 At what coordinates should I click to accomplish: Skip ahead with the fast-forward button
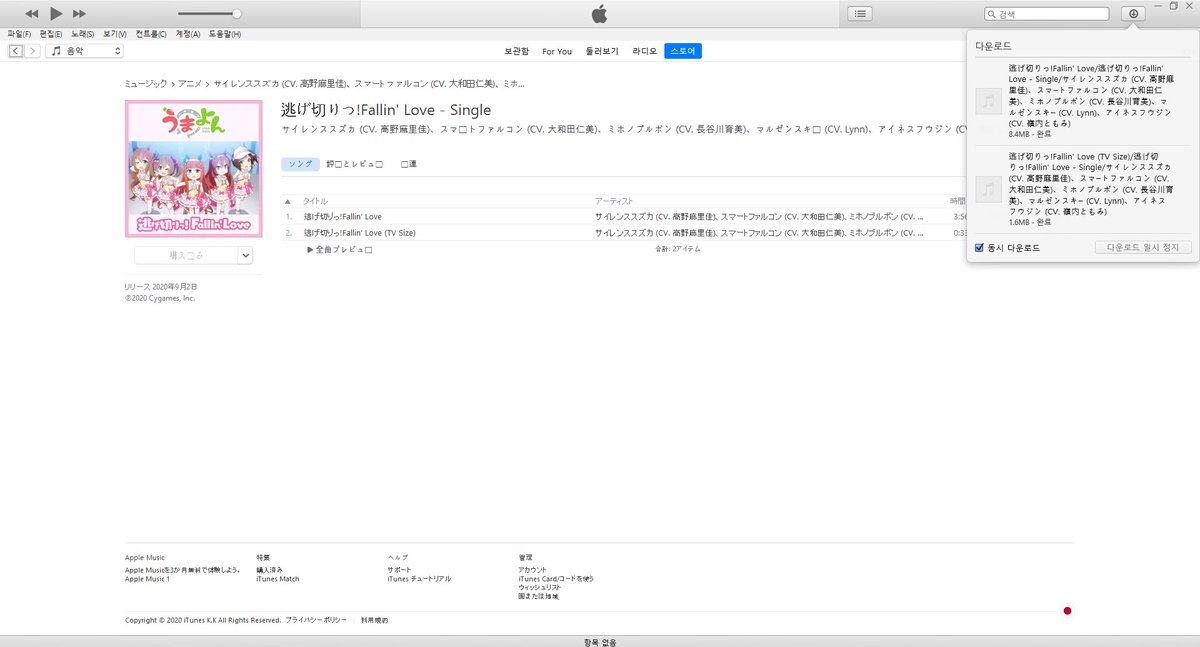pyautogui.click(x=80, y=14)
